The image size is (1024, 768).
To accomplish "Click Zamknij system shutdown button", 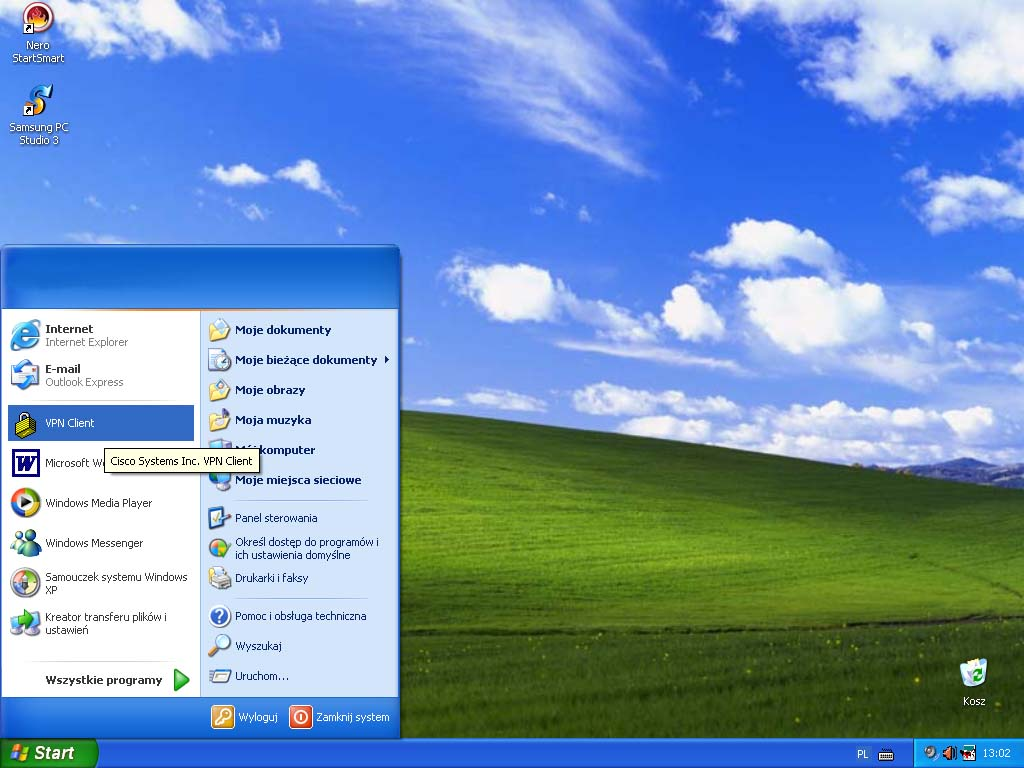I will [x=340, y=716].
